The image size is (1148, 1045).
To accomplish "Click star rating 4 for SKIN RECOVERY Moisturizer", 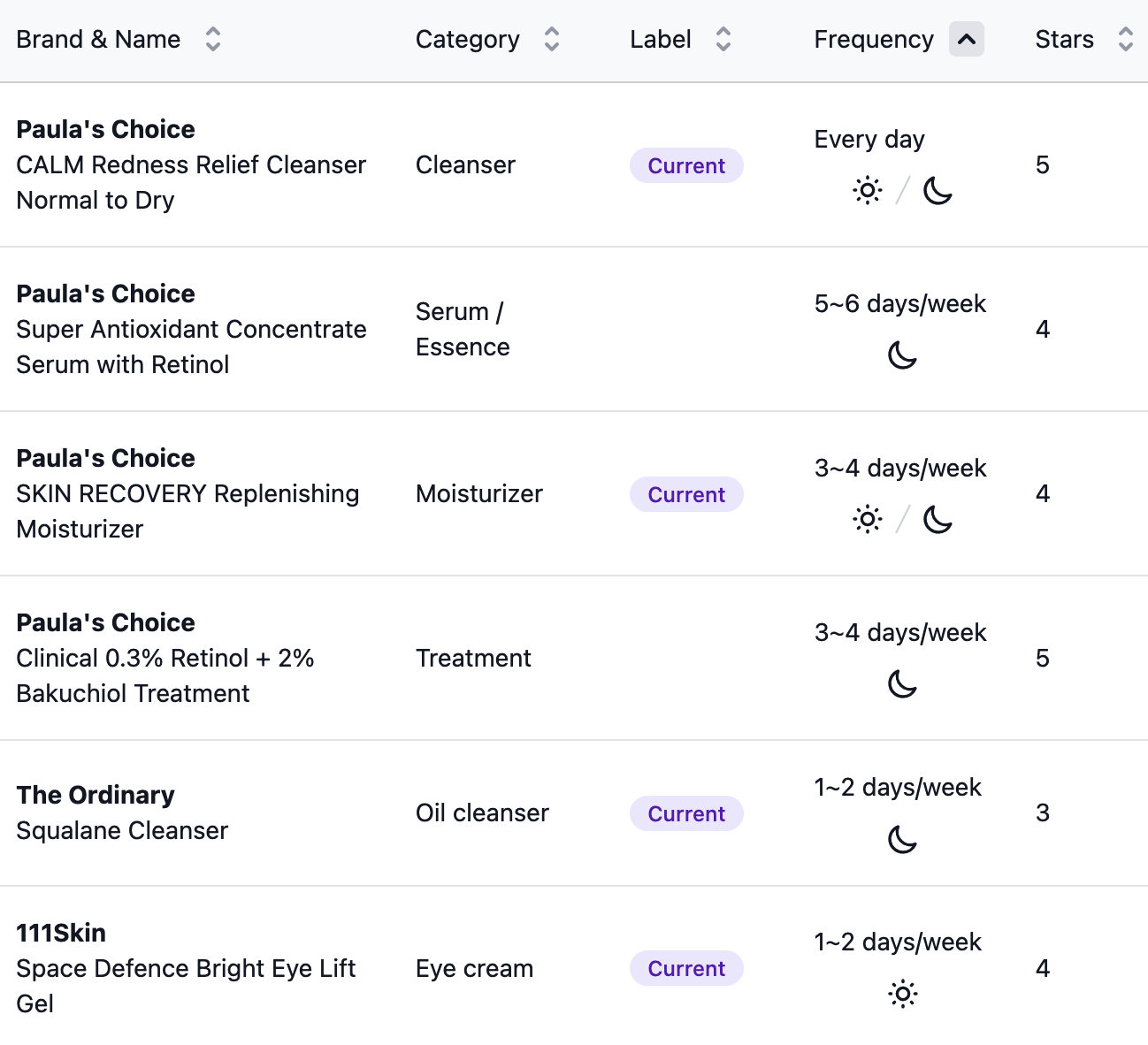I will pos(1043,493).
